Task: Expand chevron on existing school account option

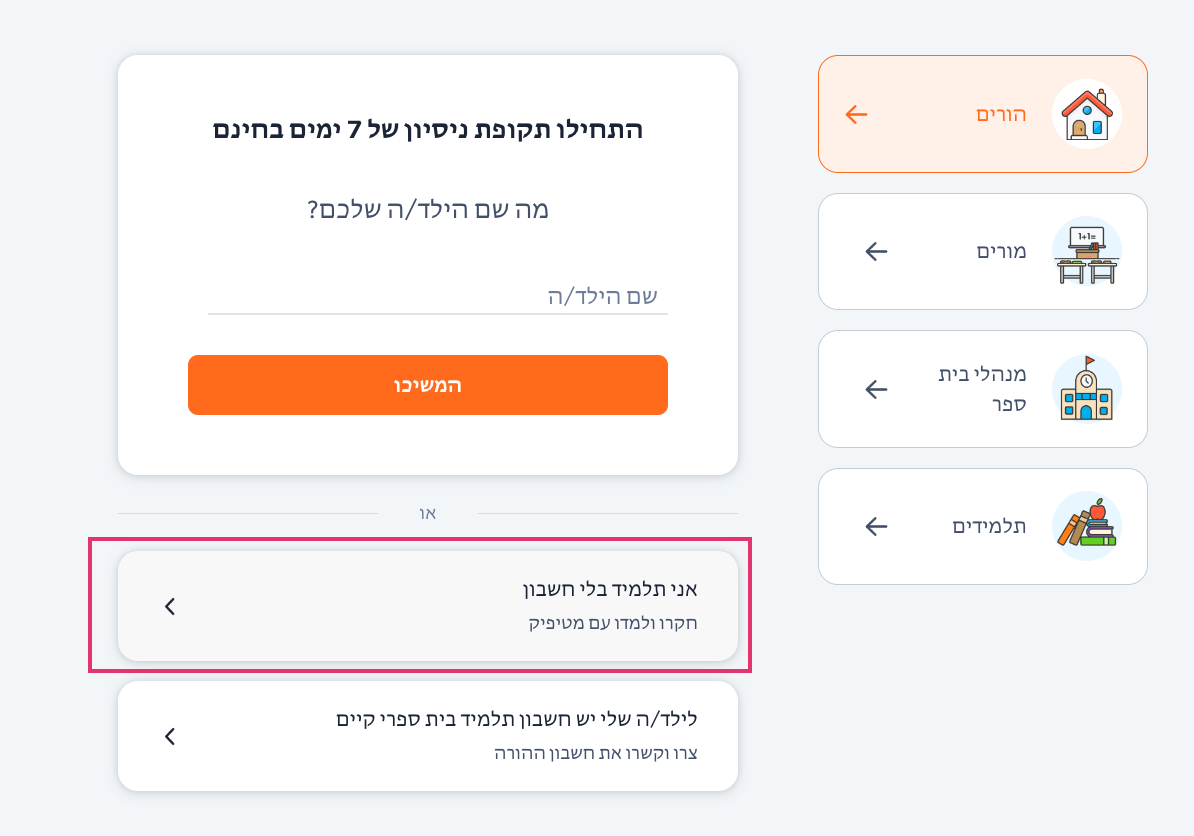Action: 170,736
